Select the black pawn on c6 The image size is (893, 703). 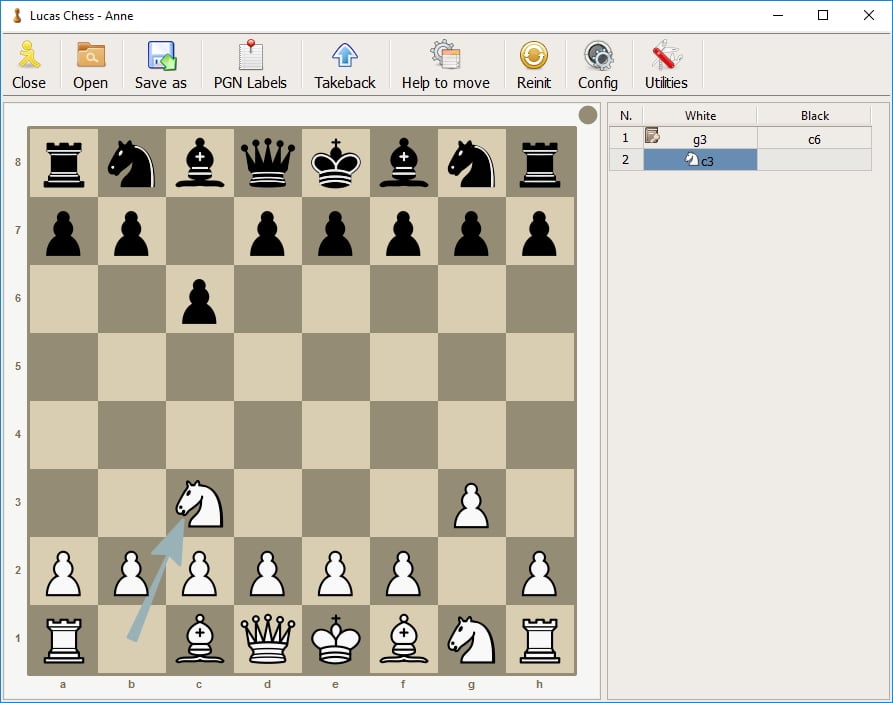200,300
